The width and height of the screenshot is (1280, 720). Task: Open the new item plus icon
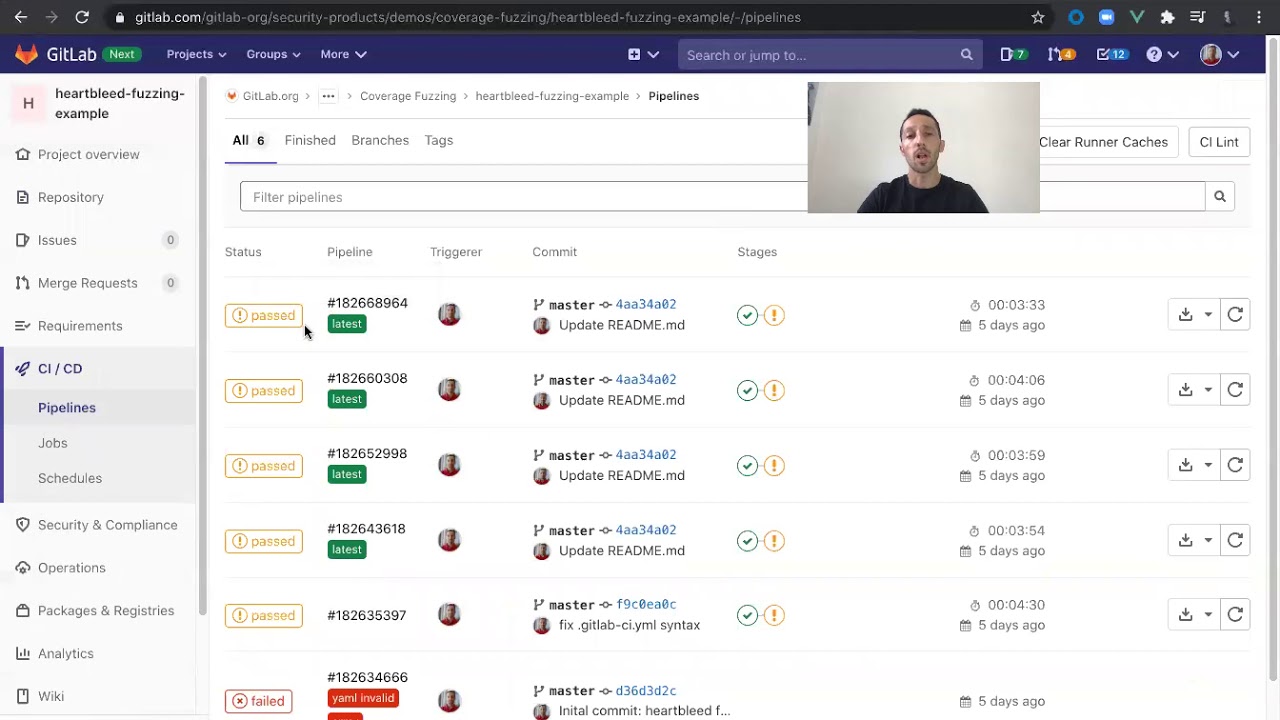pos(634,54)
